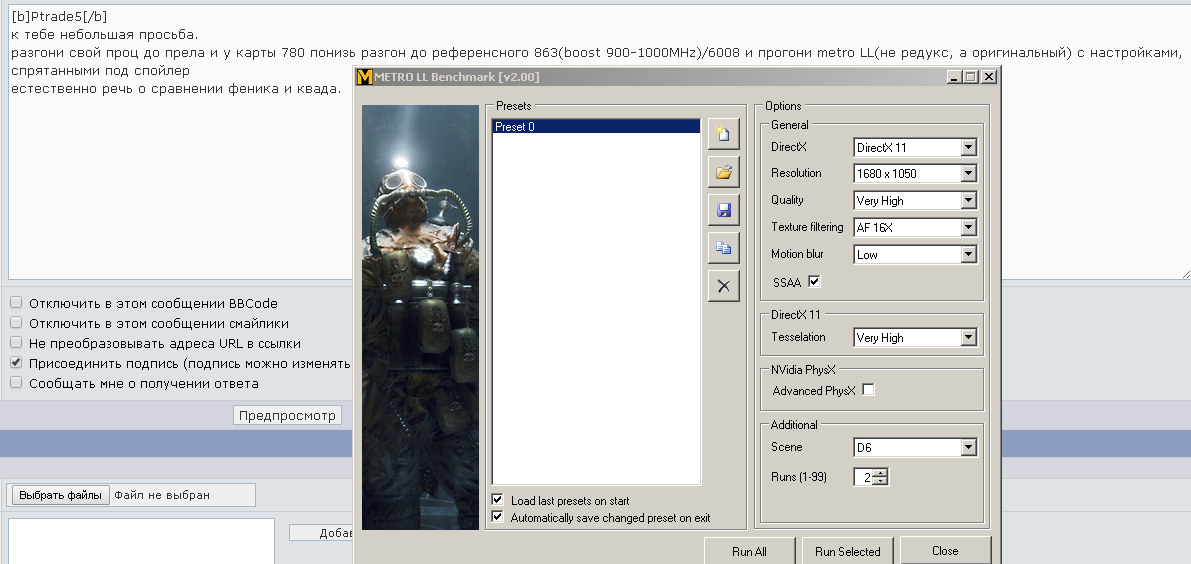
Task: Duplicate the preset with the copy icon
Action: (x=723, y=247)
